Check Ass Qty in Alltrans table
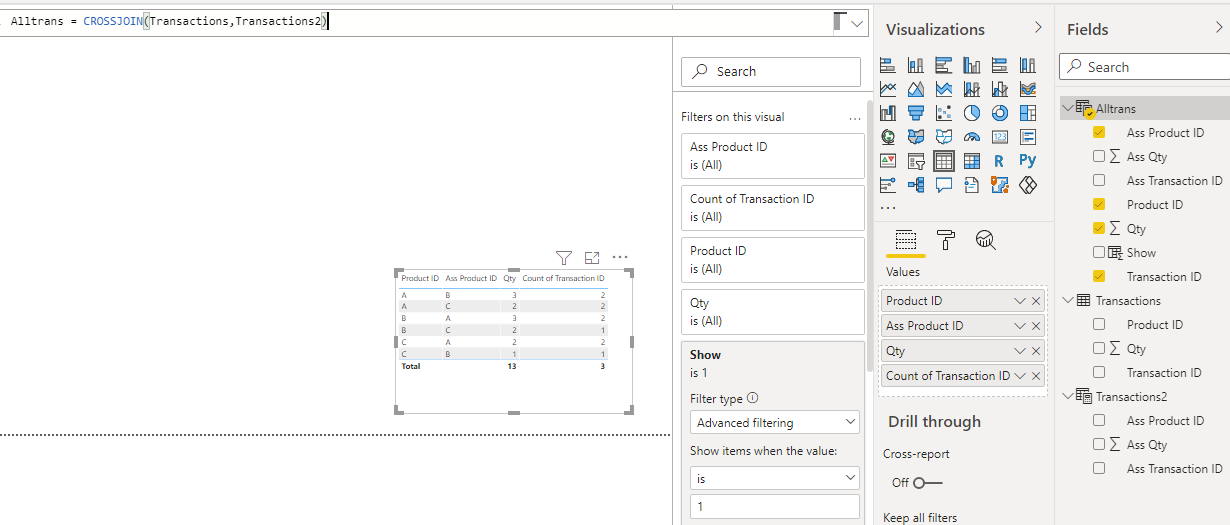Viewport: 1230px width, 525px height. 1099,156
